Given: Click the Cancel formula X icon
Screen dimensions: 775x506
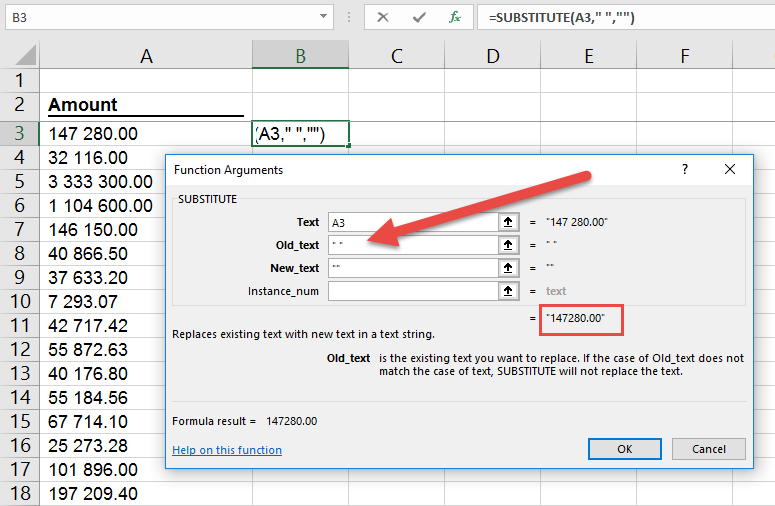Looking at the screenshot, I should [383, 18].
